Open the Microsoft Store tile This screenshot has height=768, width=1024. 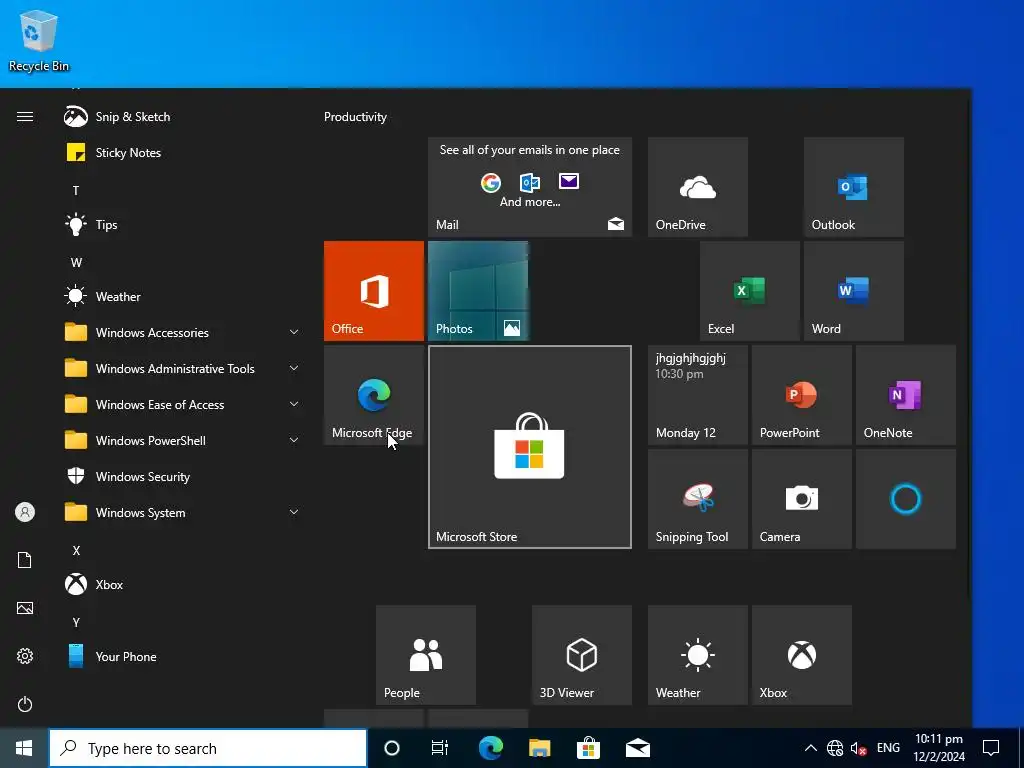coord(530,447)
